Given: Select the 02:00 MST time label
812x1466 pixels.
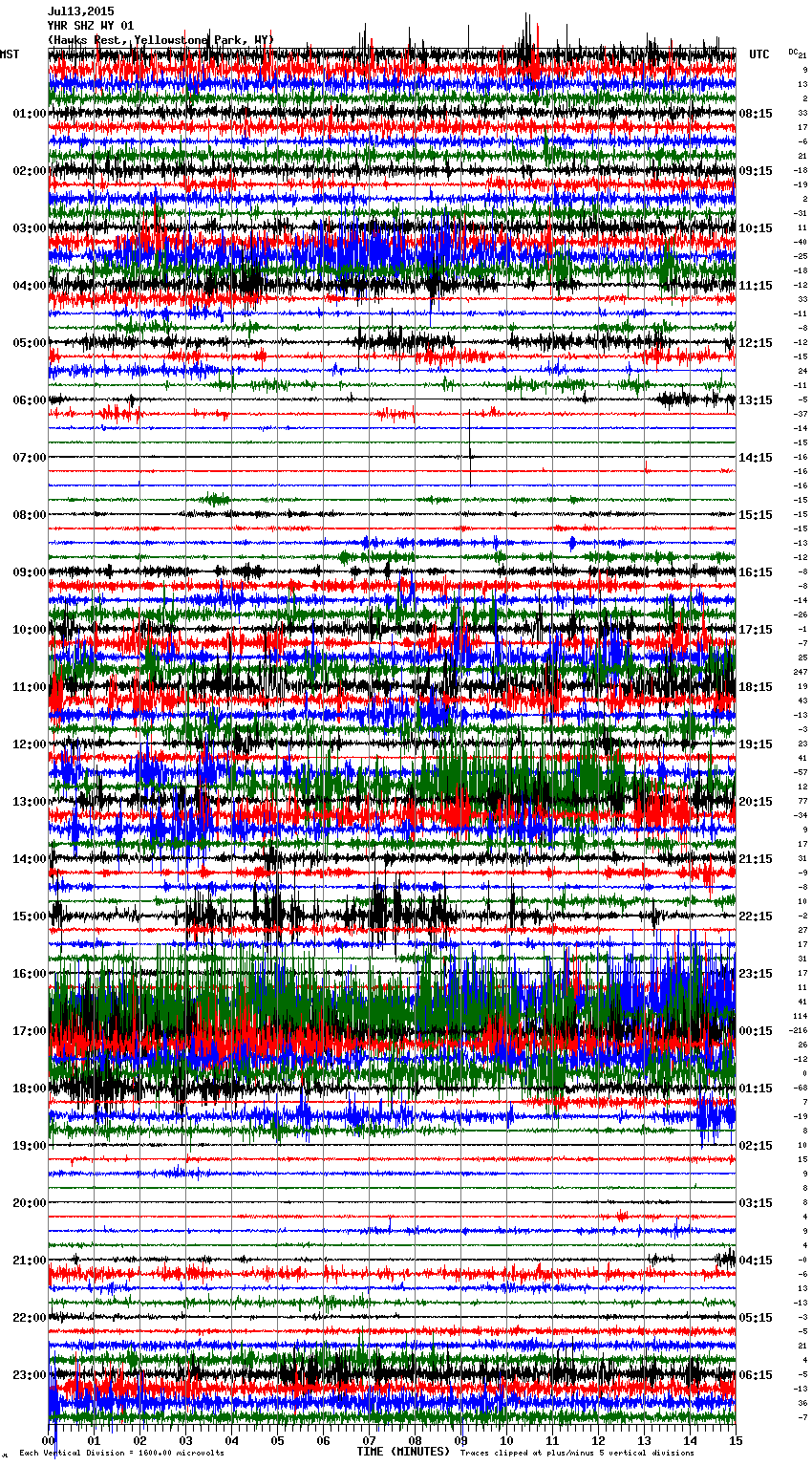Looking at the screenshot, I should point(30,171).
